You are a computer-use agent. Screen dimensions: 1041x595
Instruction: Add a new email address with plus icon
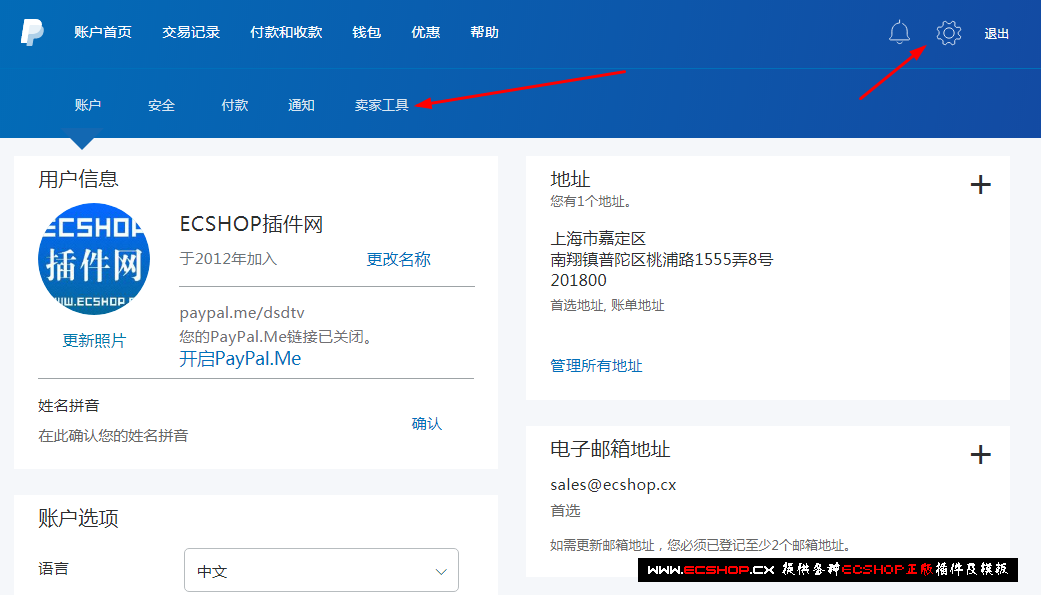[x=981, y=455]
